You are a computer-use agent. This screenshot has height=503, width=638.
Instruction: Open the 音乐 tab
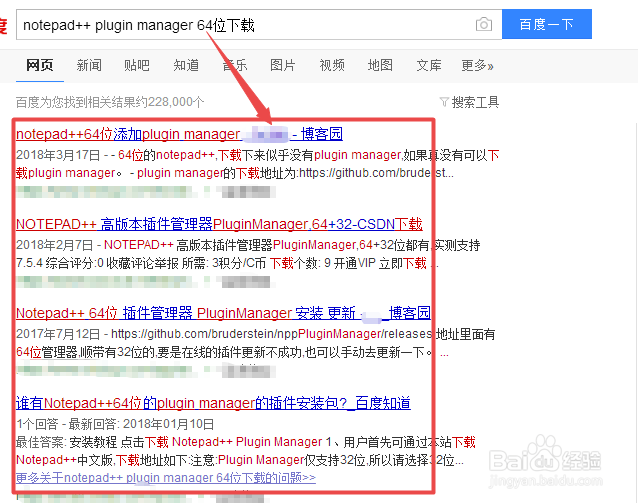[x=235, y=65]
